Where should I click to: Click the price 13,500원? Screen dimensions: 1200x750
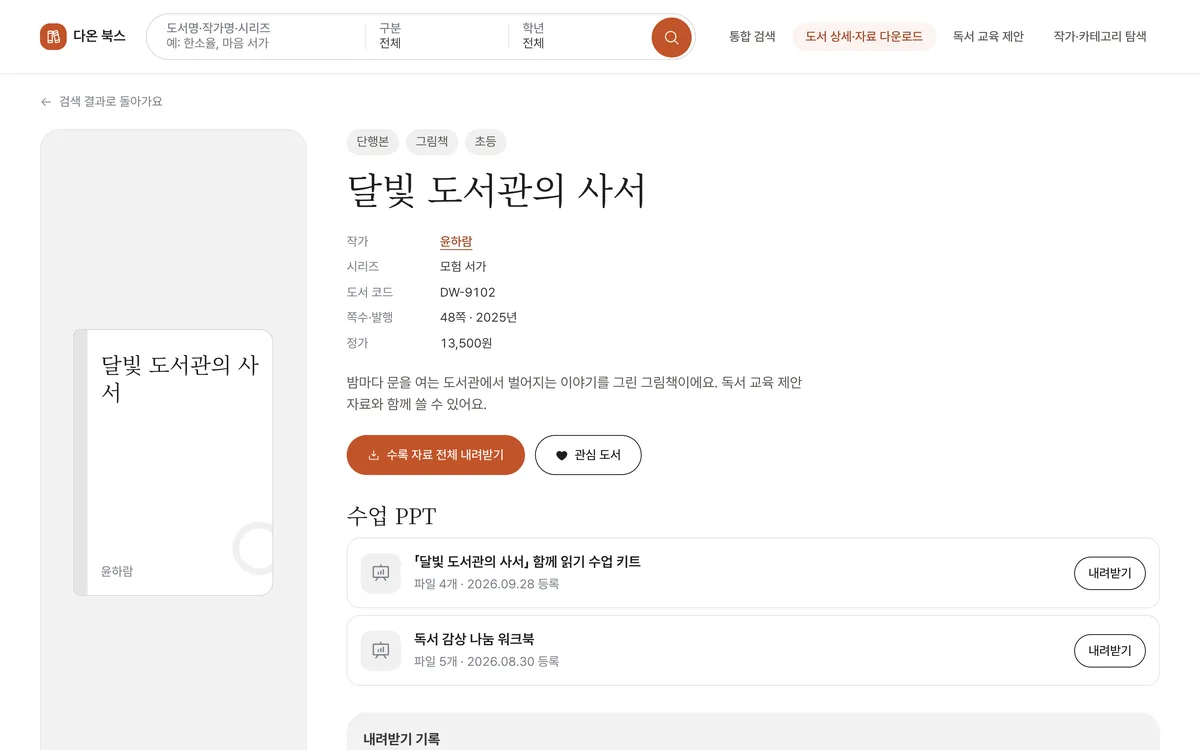(466, 343)
